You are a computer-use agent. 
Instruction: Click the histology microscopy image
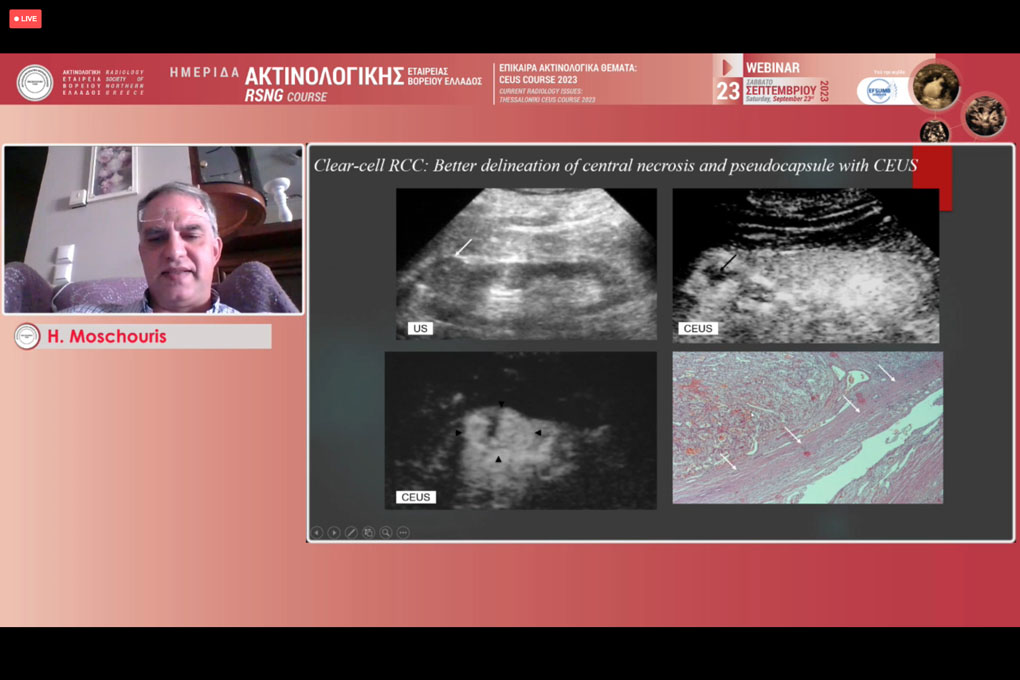(807, 427)
